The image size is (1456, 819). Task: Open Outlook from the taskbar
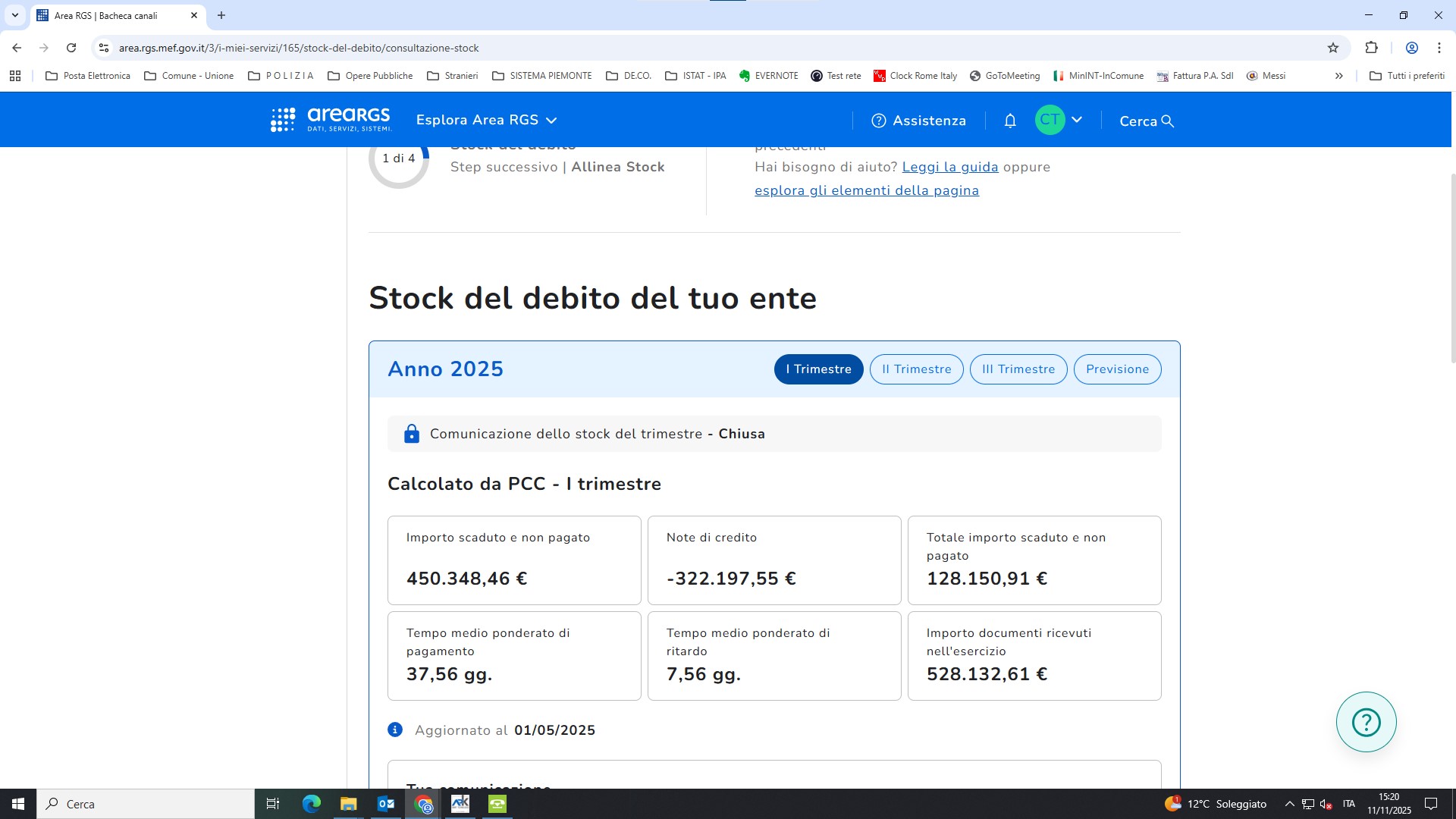click(x=386, y=804)
